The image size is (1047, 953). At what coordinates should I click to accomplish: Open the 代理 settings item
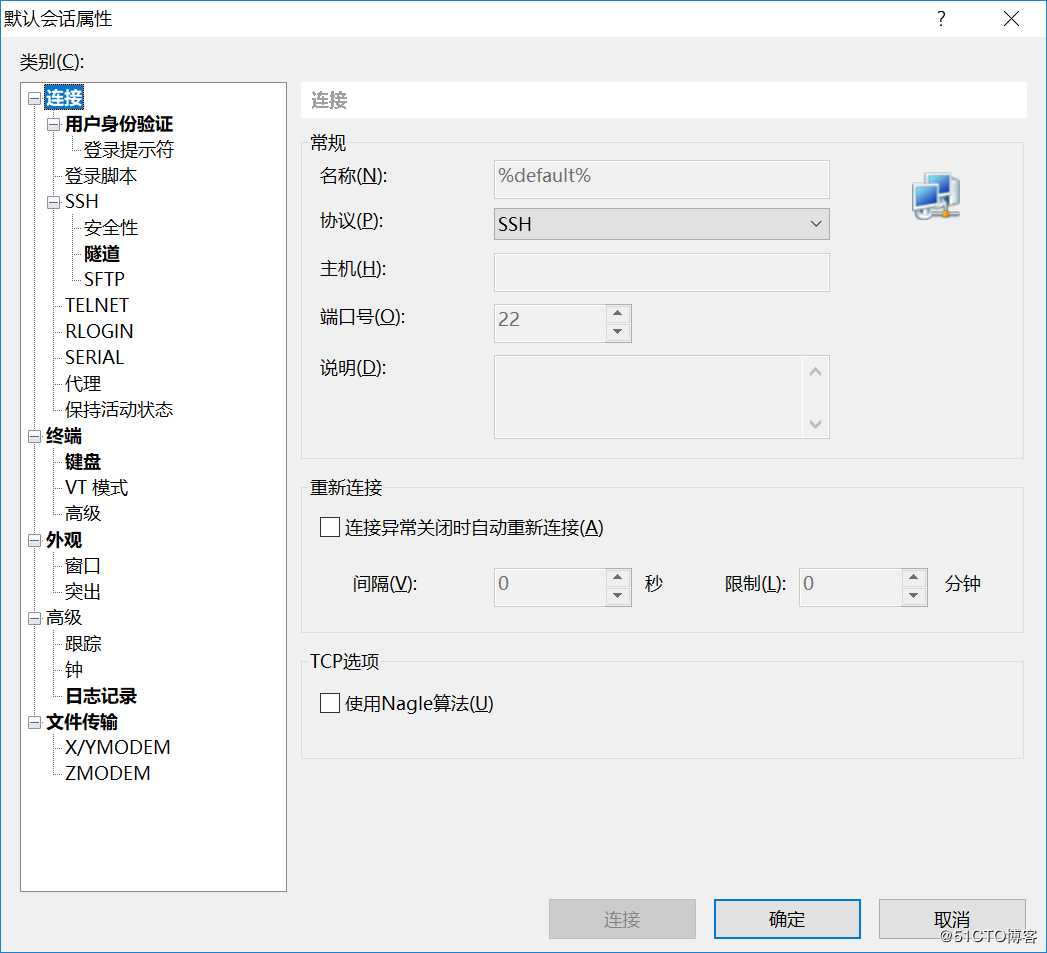click(83, 383)
